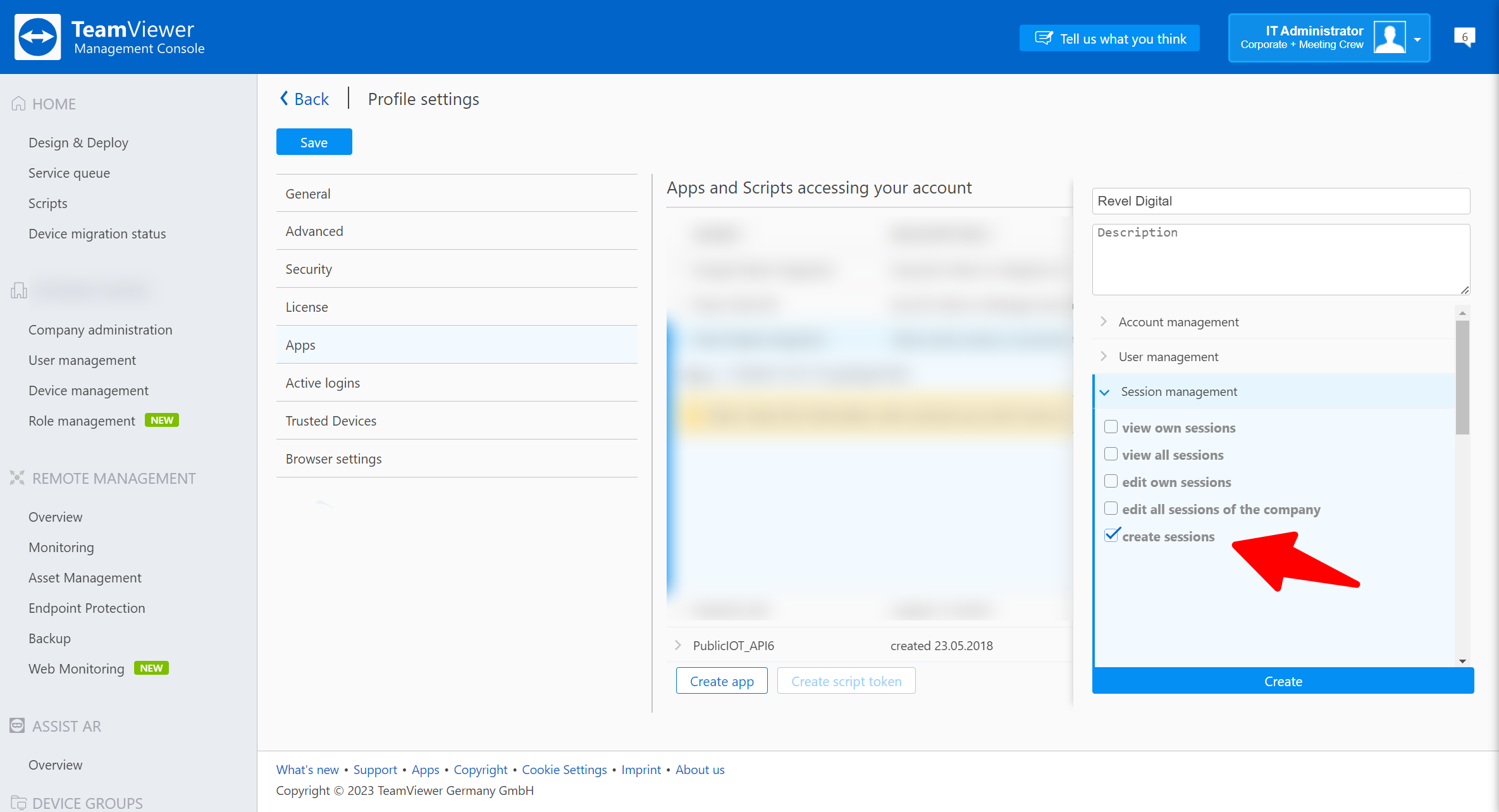This screenshot has height=812, width=1499.
Task: Open the Advanced settings tab
Action: coord(456,231)
